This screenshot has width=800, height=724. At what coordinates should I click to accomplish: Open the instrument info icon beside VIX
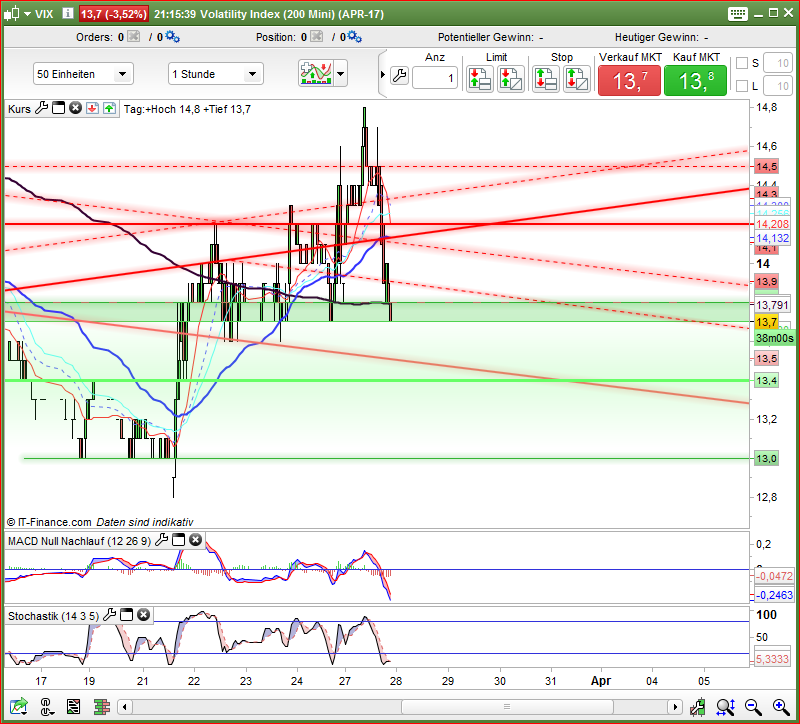tap(67, 13)
